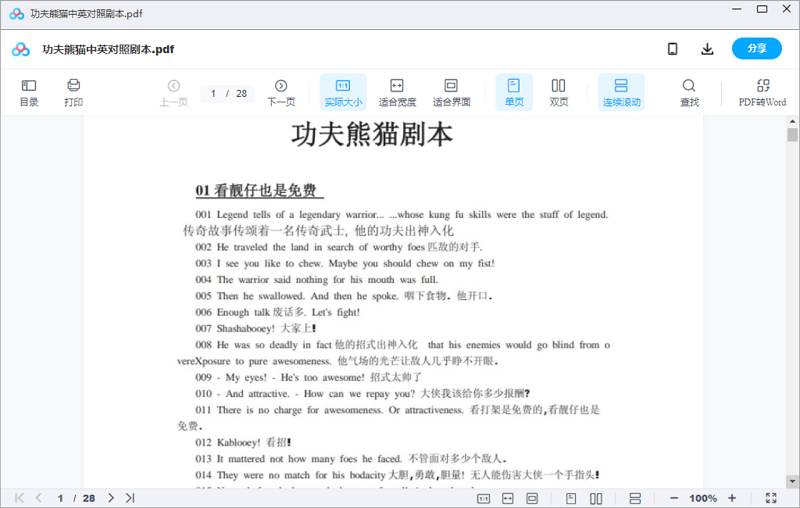Image resolution: width=800 pixels, height=508 pixels.
Task: Switch to 双页 double-page layout
Action: pos(559,93)
